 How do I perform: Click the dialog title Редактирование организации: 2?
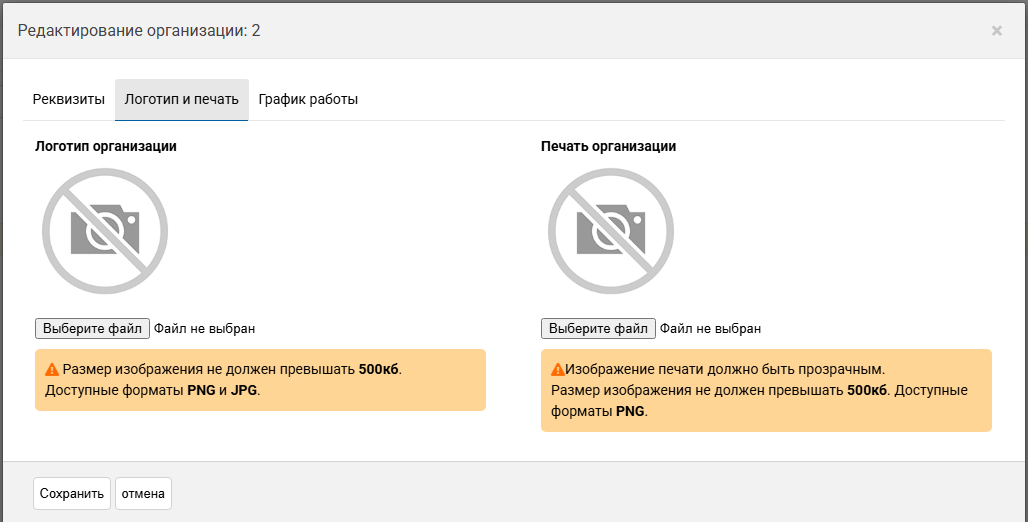139,31
